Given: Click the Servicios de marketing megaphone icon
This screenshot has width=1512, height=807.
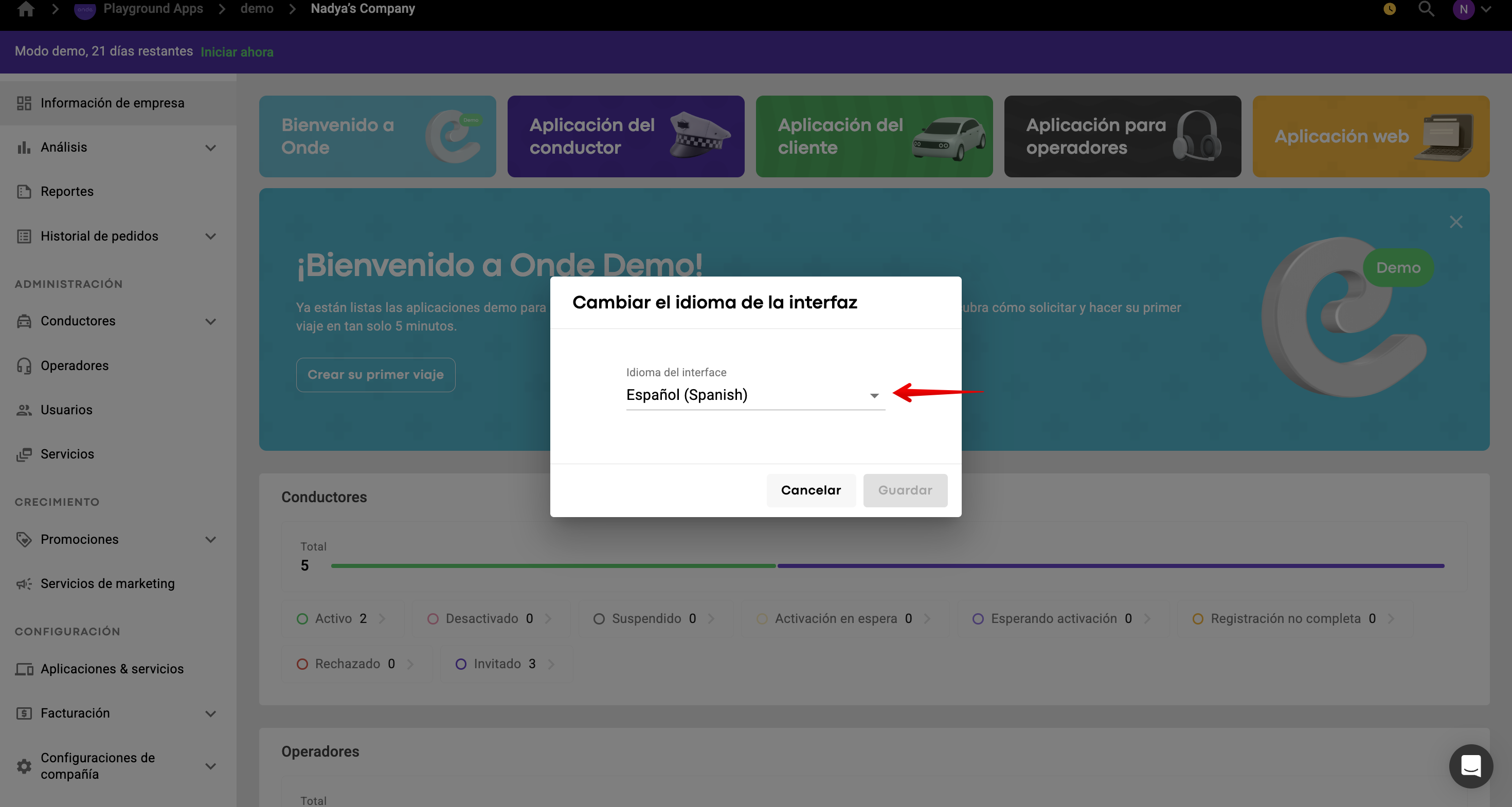Looking at the screenshot, I should [24, 583].
